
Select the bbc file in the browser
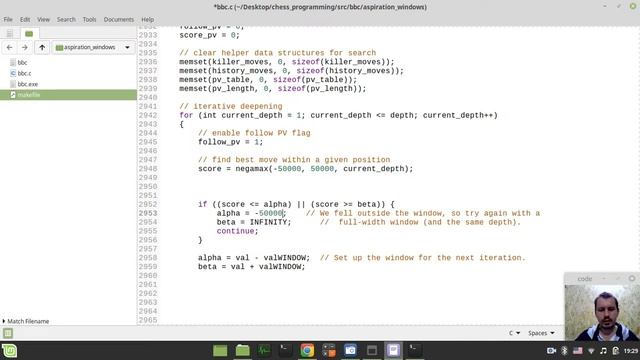22,62
